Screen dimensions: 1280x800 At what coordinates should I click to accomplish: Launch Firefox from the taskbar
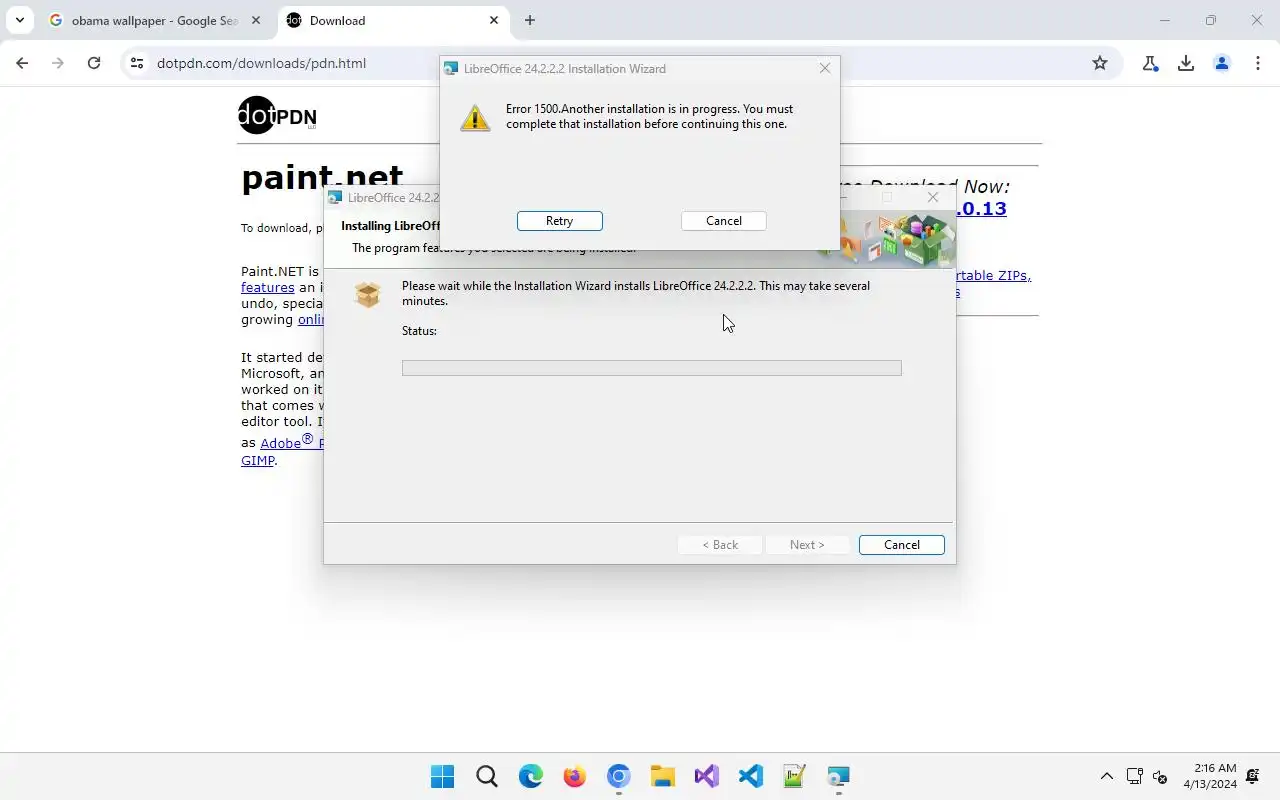pyautogui.click(x=574, y=776)
